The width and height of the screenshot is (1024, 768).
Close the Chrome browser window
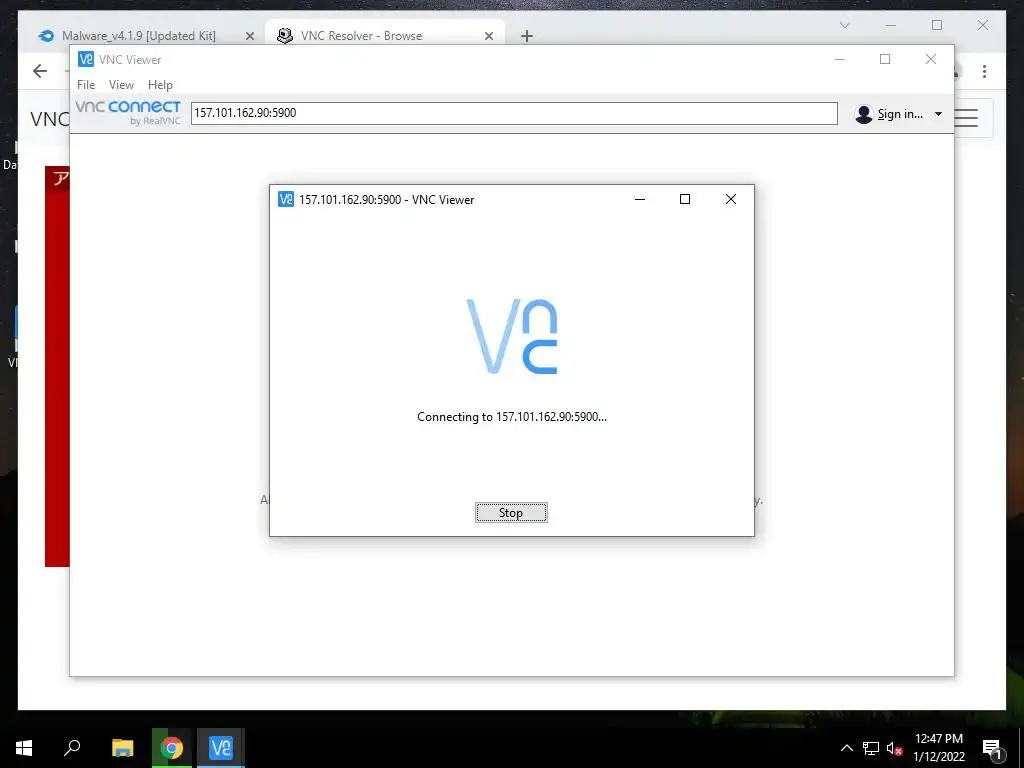[983, 25]
